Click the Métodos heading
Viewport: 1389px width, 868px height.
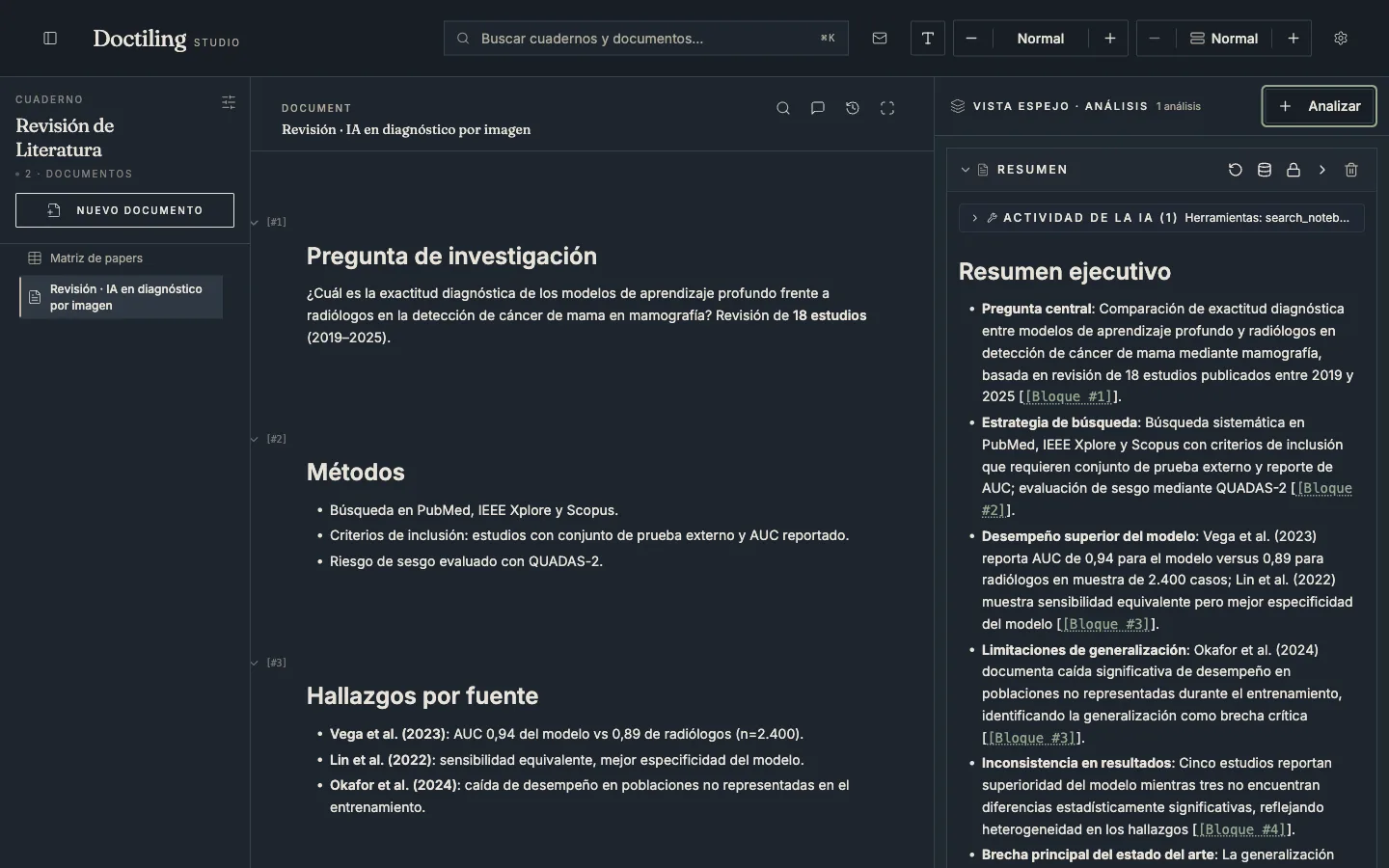[356, 473]
